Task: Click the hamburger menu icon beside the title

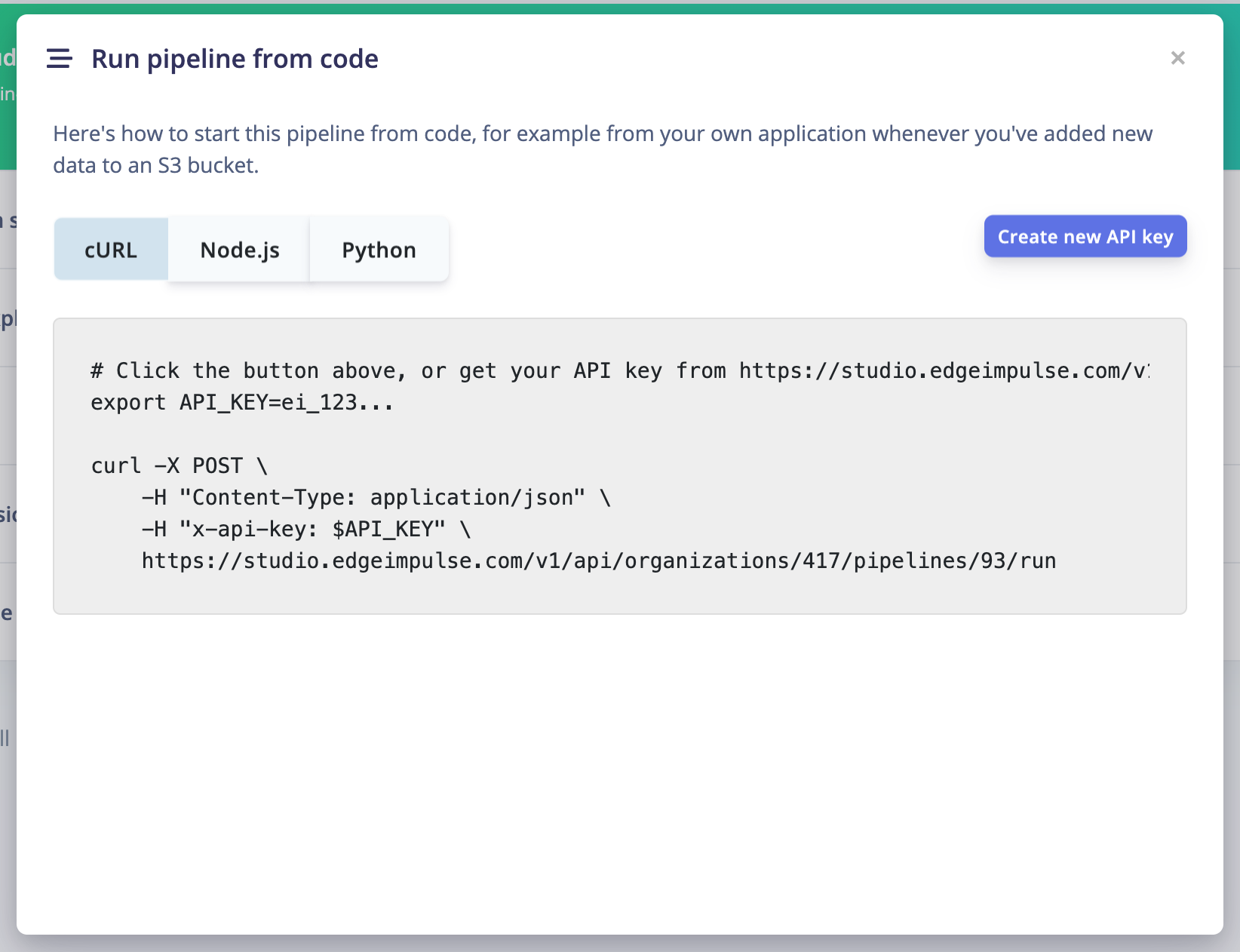Action: (59, 58)
